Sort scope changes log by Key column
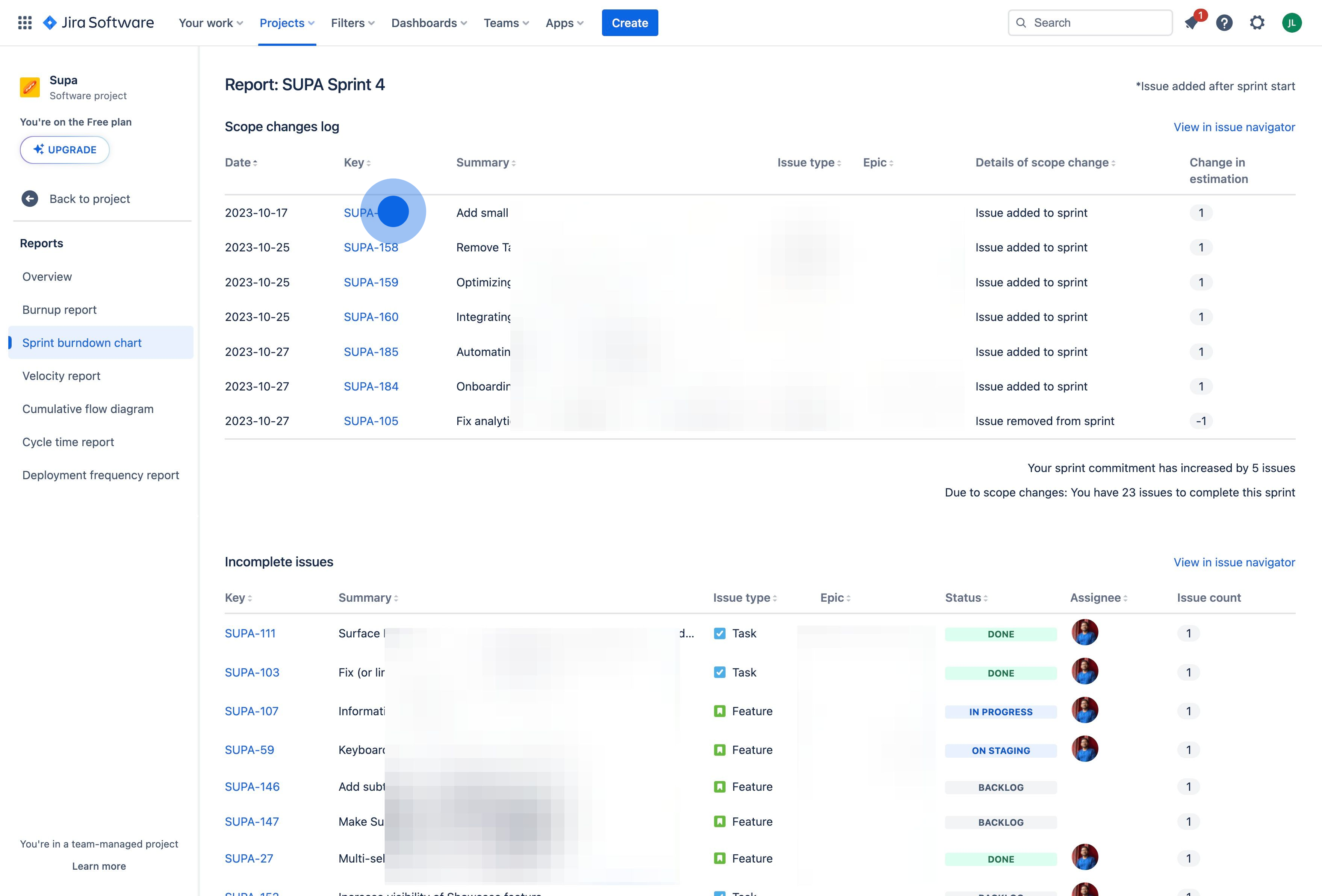 pyautogui.click(x=357, y=163)
